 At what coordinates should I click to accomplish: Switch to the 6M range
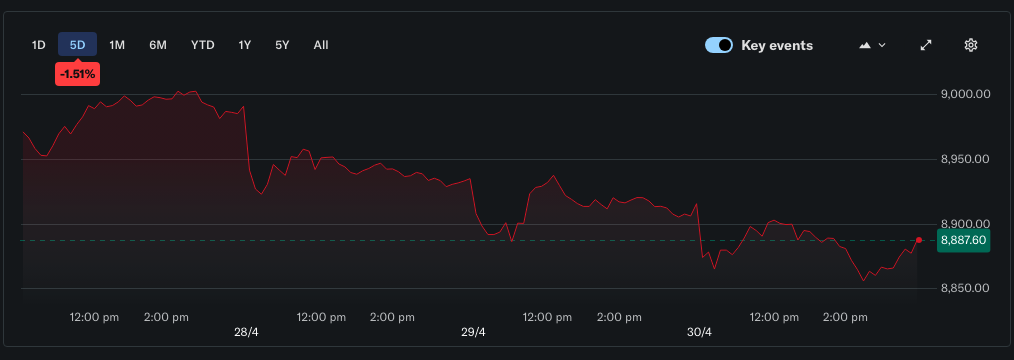point(158,45)
